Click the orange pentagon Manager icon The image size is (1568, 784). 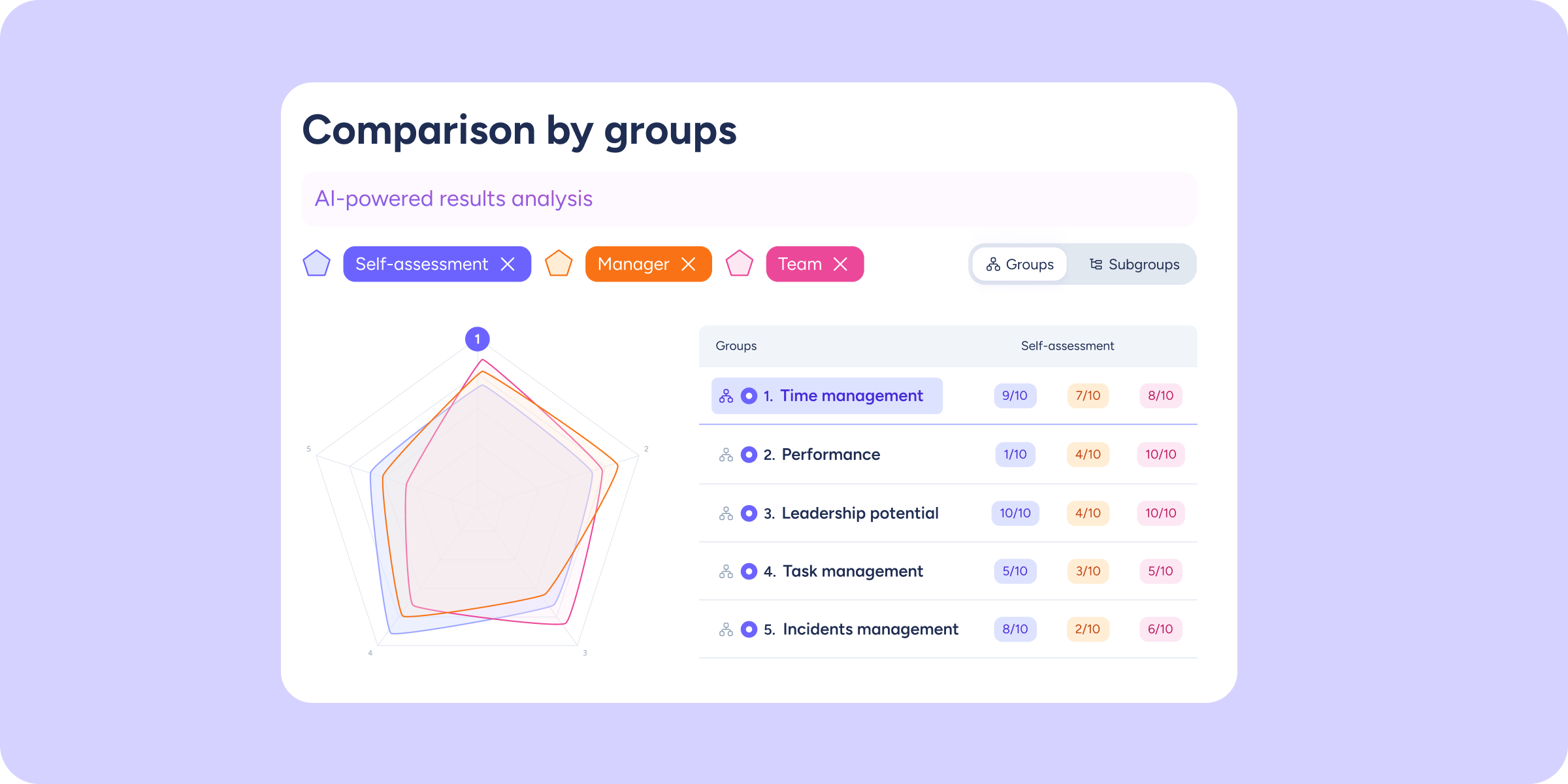(x=559, y=264)
